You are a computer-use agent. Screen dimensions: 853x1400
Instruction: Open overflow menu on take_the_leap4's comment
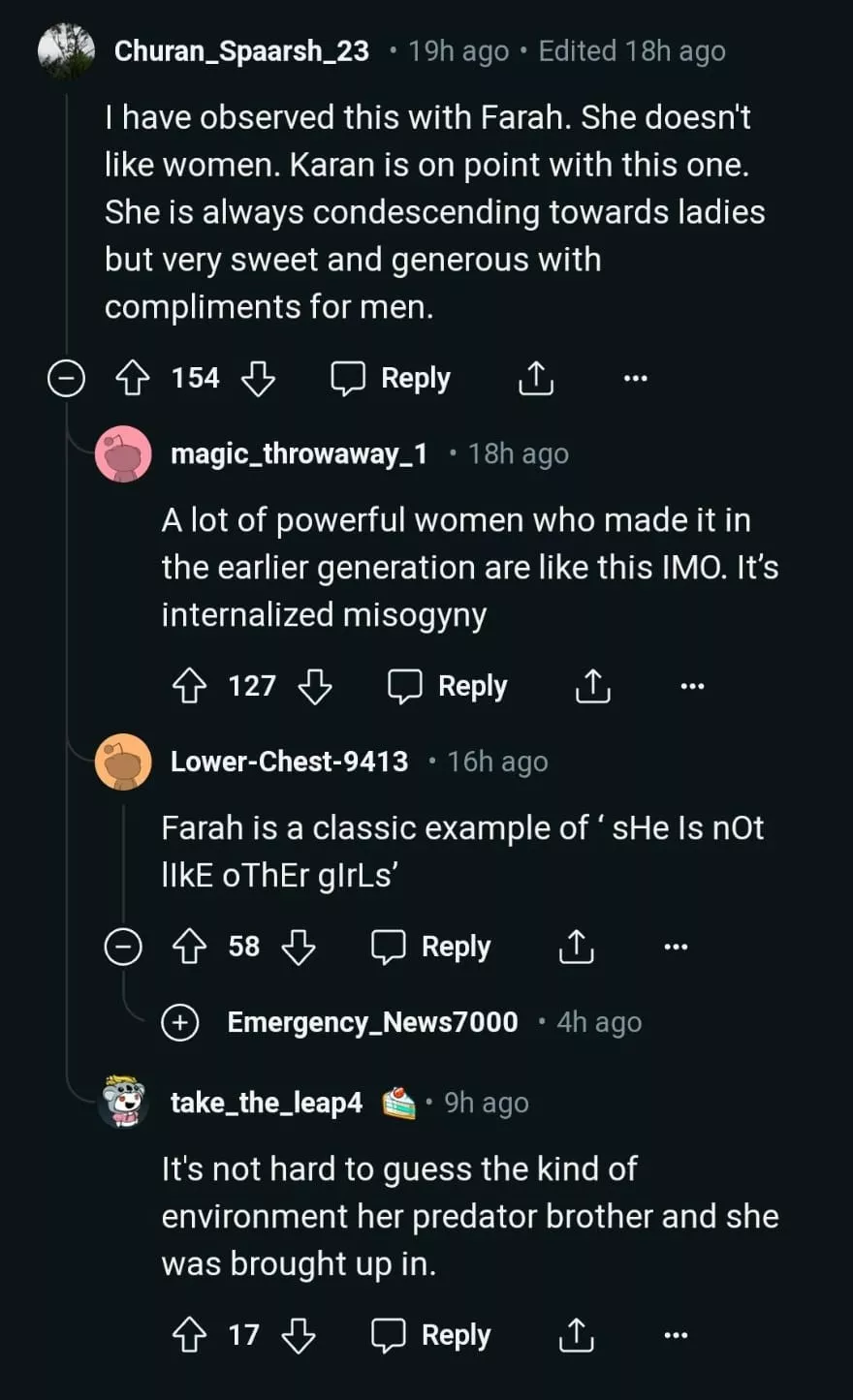pyautogui.click(x=676, y=1335)
